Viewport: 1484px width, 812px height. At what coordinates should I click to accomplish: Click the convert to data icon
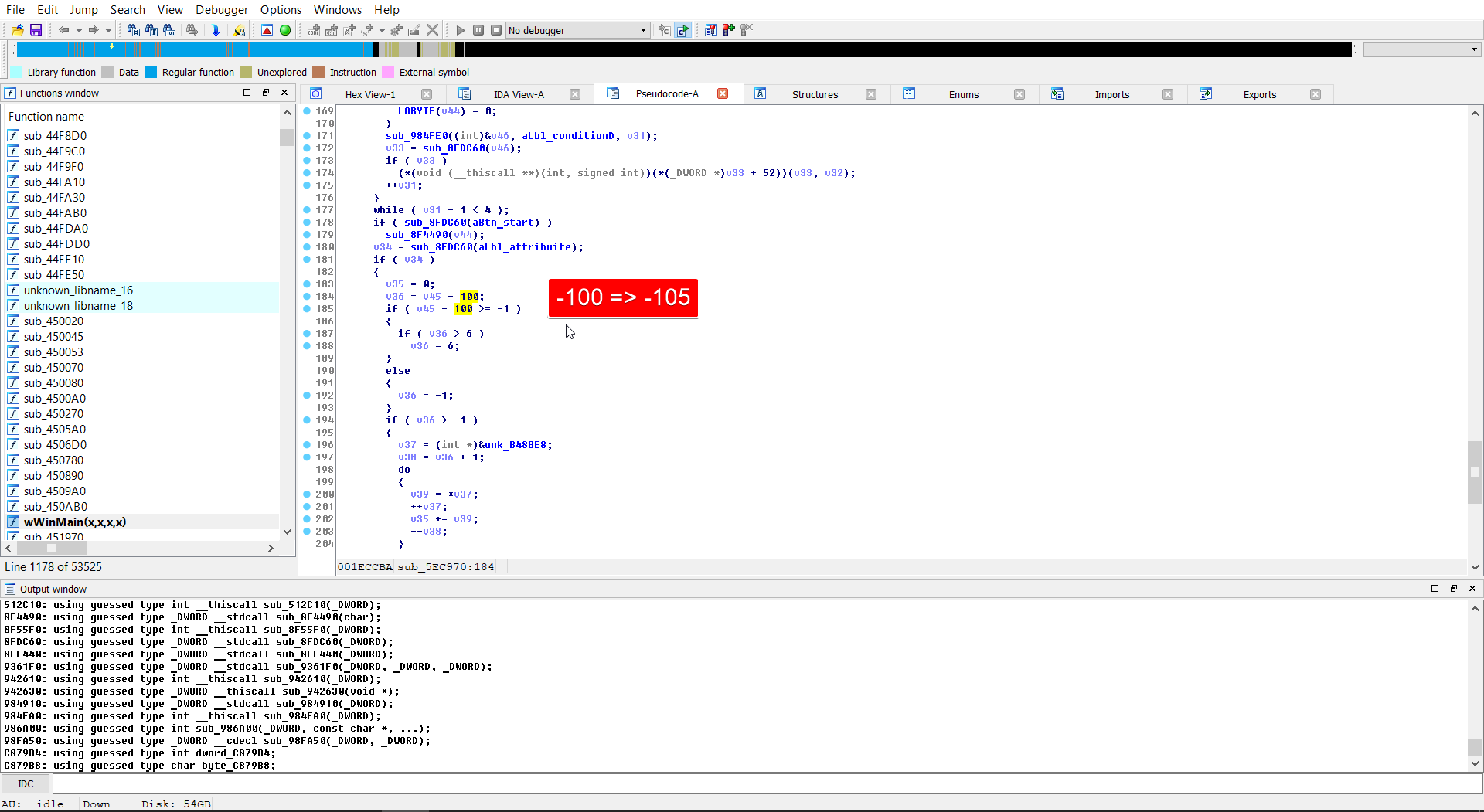(x=332, y=30)
